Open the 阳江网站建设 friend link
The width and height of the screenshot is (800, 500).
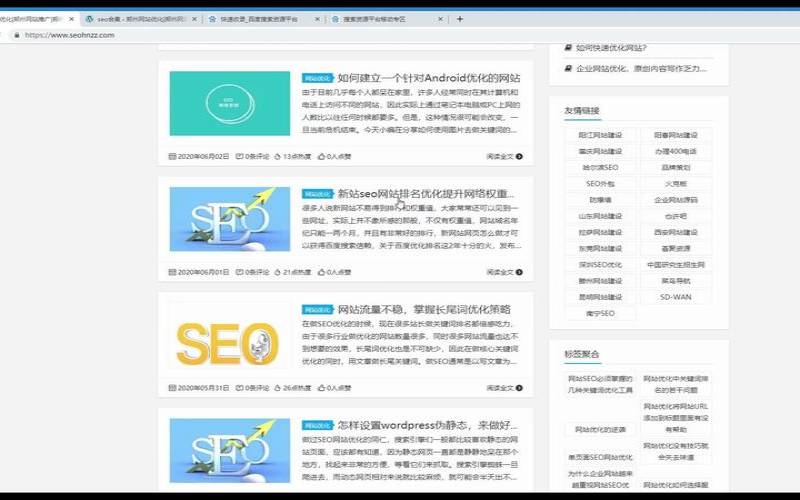click(601, 135)
